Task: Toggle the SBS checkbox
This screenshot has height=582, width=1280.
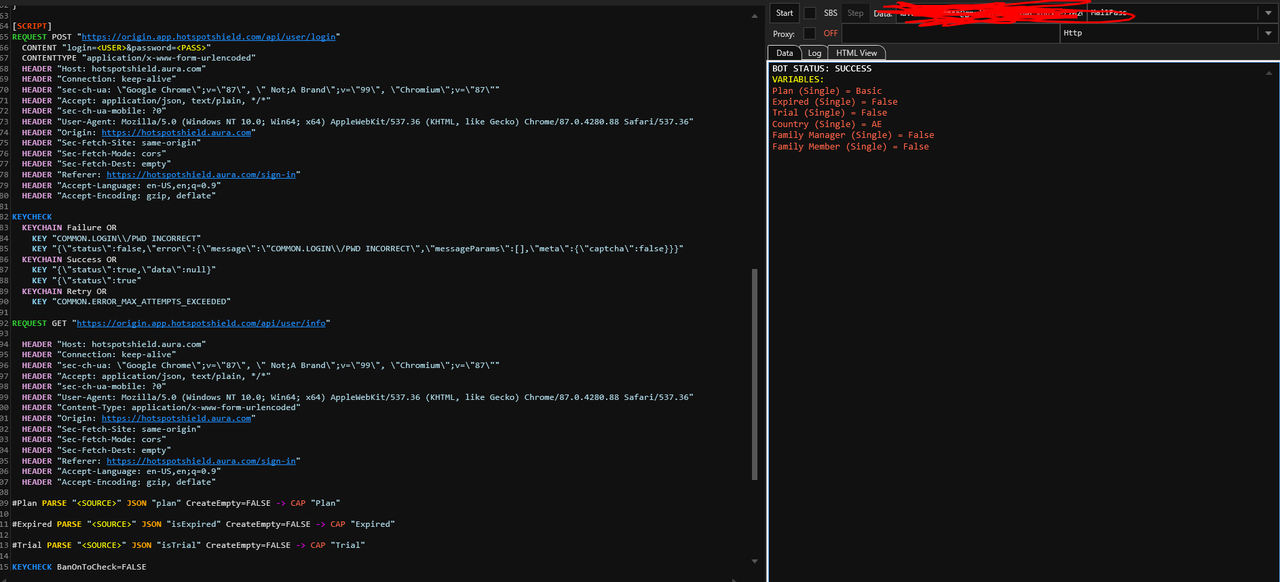Action: 810,13
